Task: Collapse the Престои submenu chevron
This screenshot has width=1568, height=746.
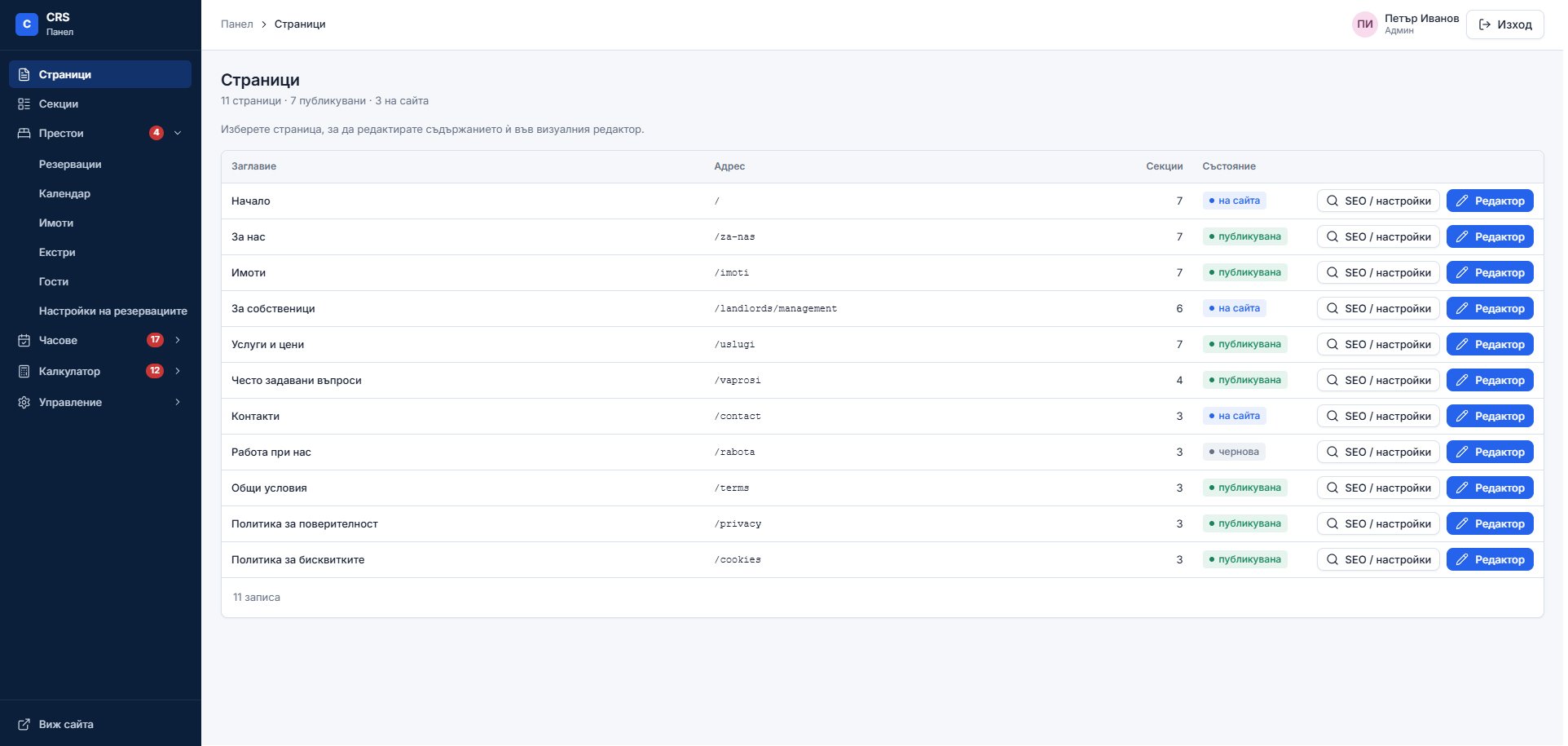Action: 178,134
